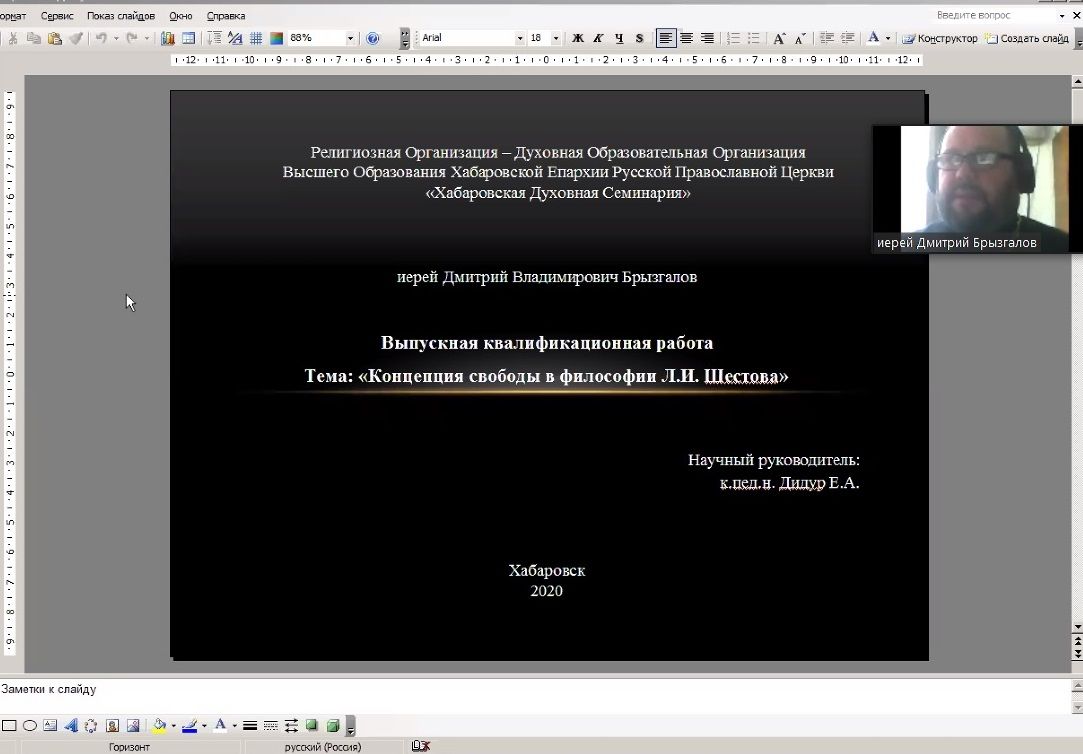The image size is (1083, 754).
Task: Insert WordArt from the drawing toolbar
Action: (71, 726)
